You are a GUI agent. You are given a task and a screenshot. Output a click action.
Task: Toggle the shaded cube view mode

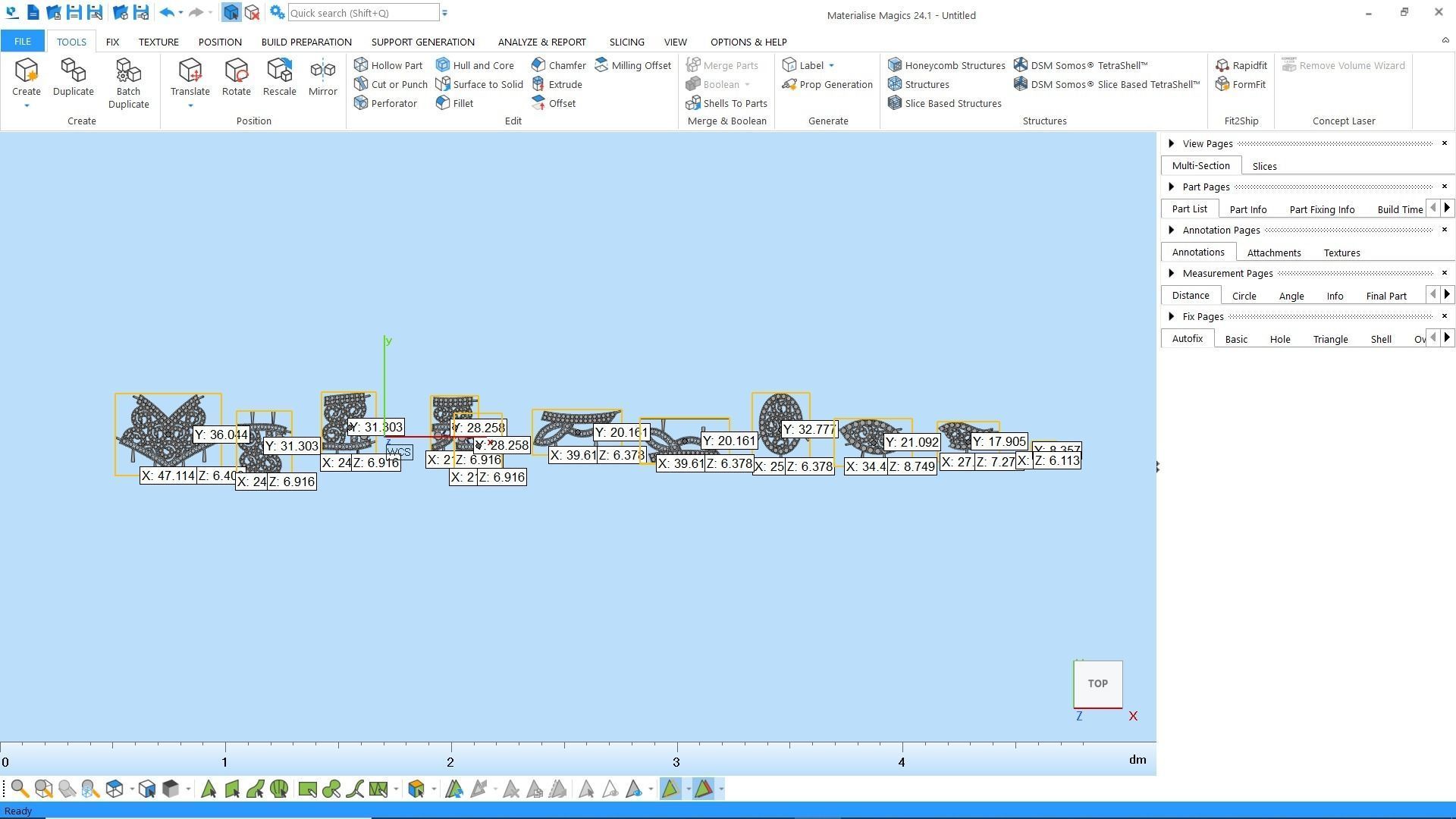pyautogui.click(x=171, y=789)
